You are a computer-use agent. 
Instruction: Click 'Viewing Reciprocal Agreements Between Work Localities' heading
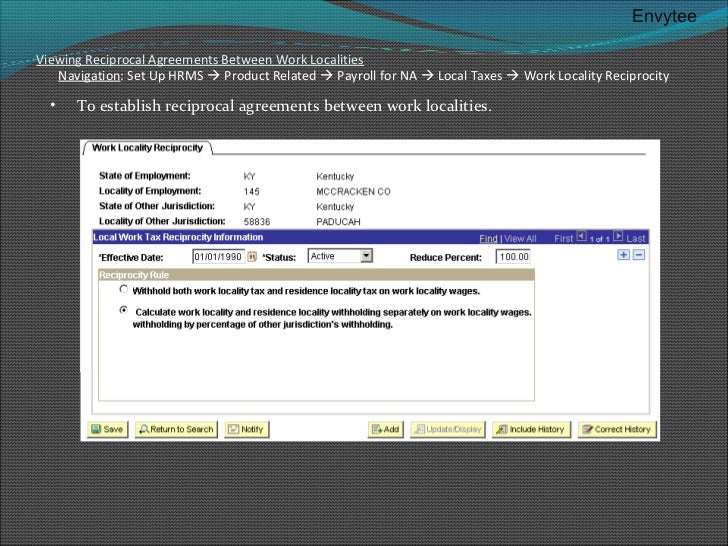click(x=200, y=60)
